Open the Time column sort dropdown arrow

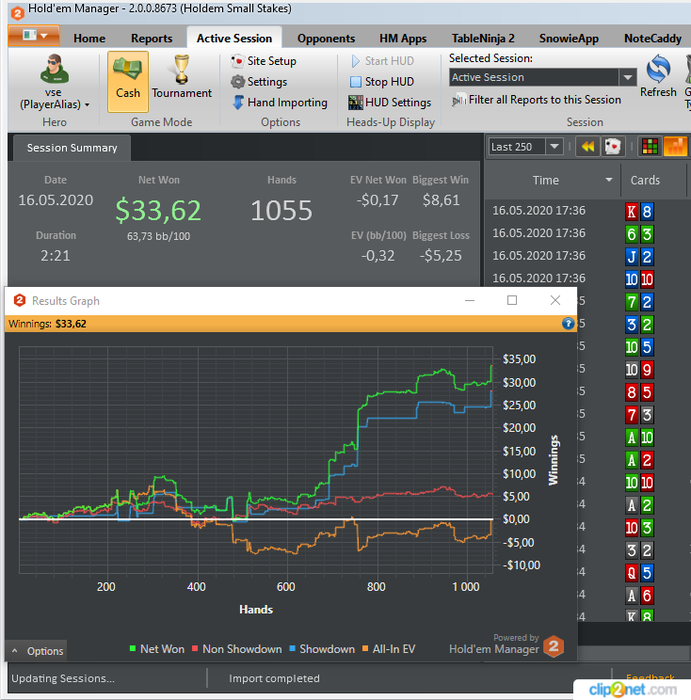point(608,180)
